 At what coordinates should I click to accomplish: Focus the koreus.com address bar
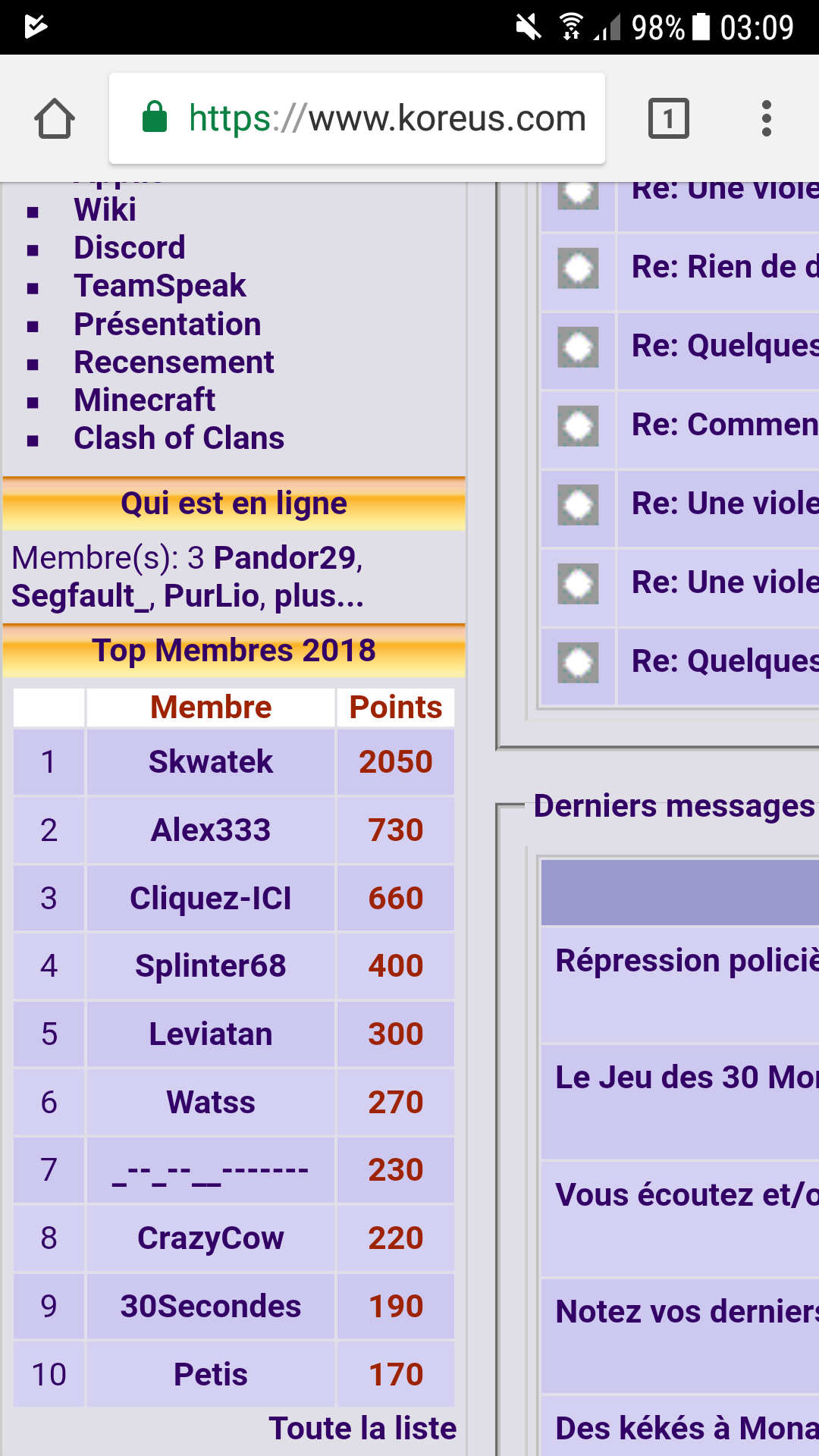pyautogui.click(x=387, y=118)
